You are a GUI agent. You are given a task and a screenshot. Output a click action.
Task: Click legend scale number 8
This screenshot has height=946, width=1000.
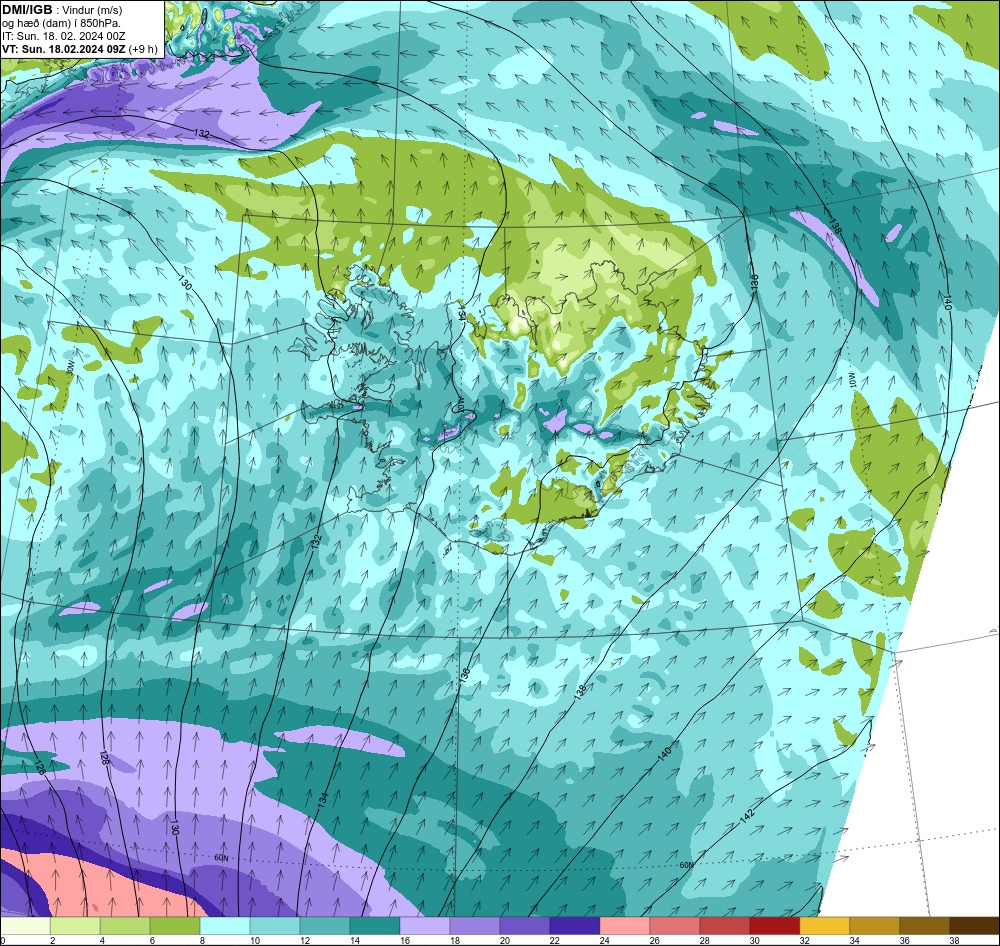[x=200, y=940]
